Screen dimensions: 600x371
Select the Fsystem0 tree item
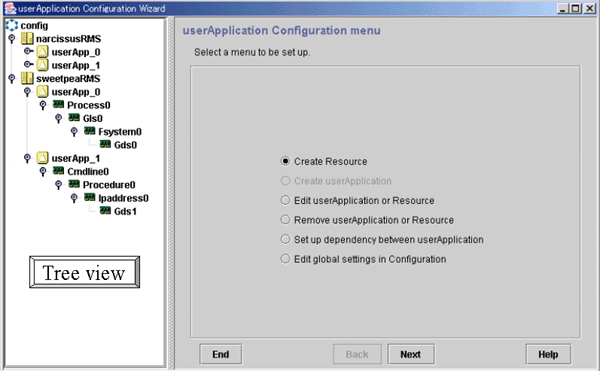click(120, 132)
